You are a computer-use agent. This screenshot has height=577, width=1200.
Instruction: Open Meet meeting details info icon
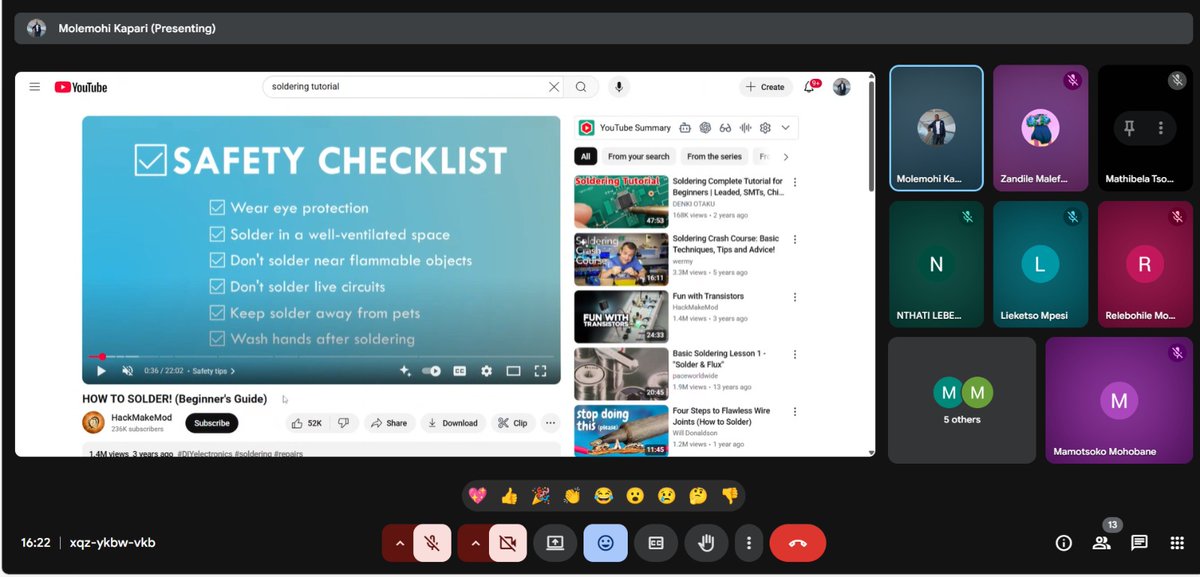click(x=1064, y=543)
